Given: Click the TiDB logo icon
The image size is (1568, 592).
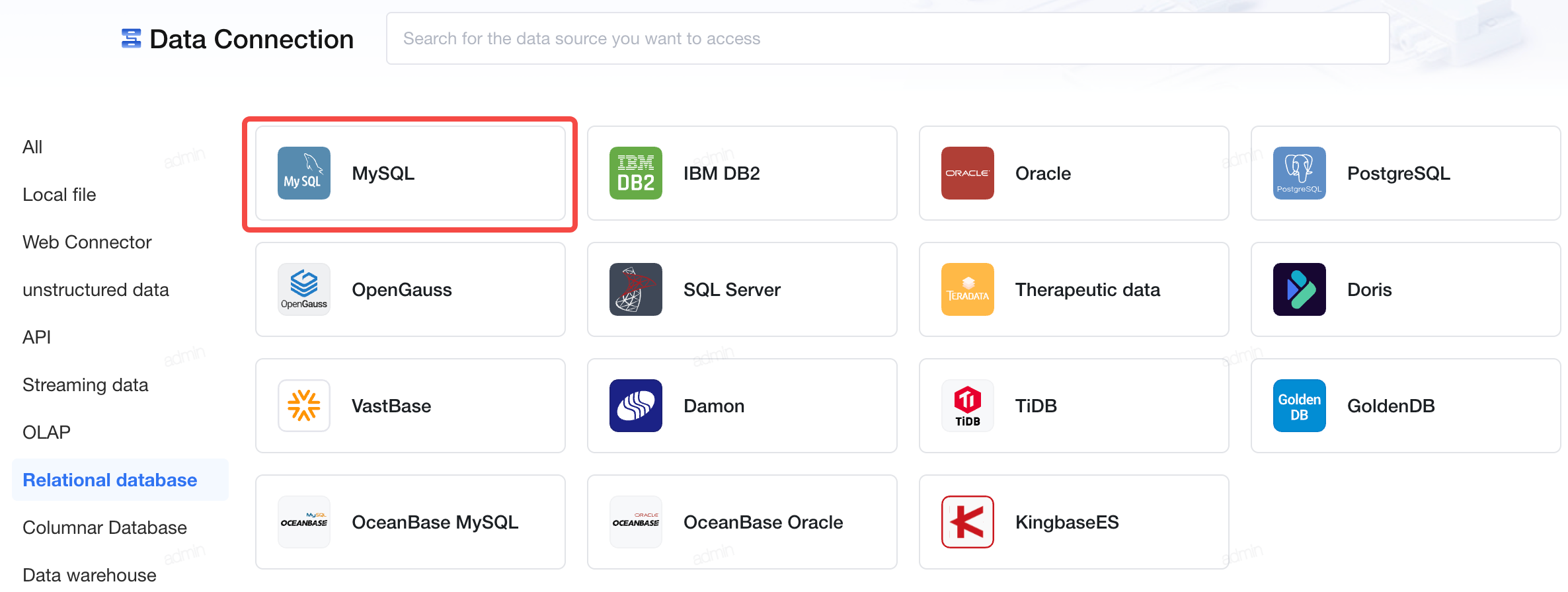Looking at the screenshot, I should [968, 406].
